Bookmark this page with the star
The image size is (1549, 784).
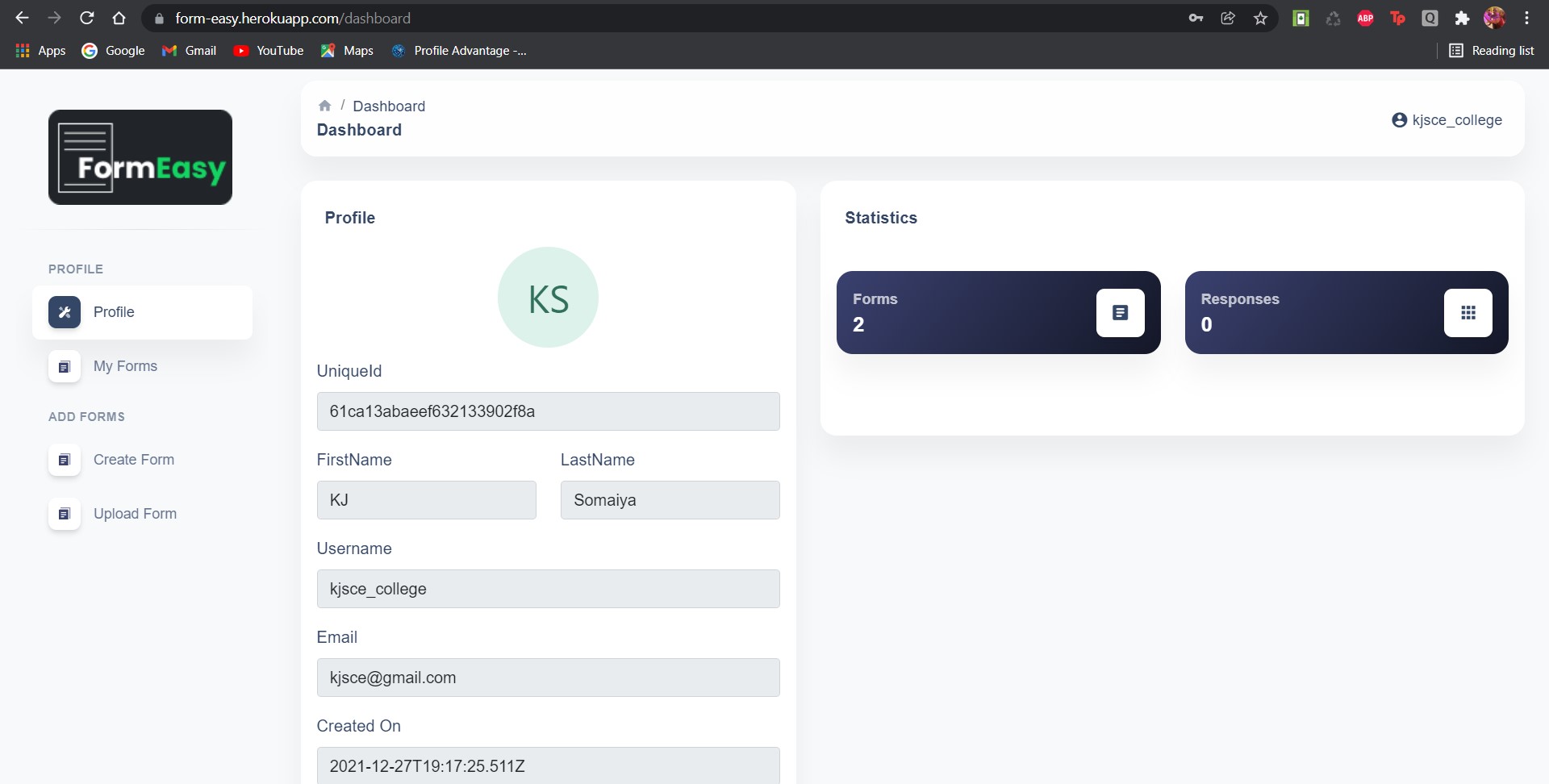coord(1261,18)
